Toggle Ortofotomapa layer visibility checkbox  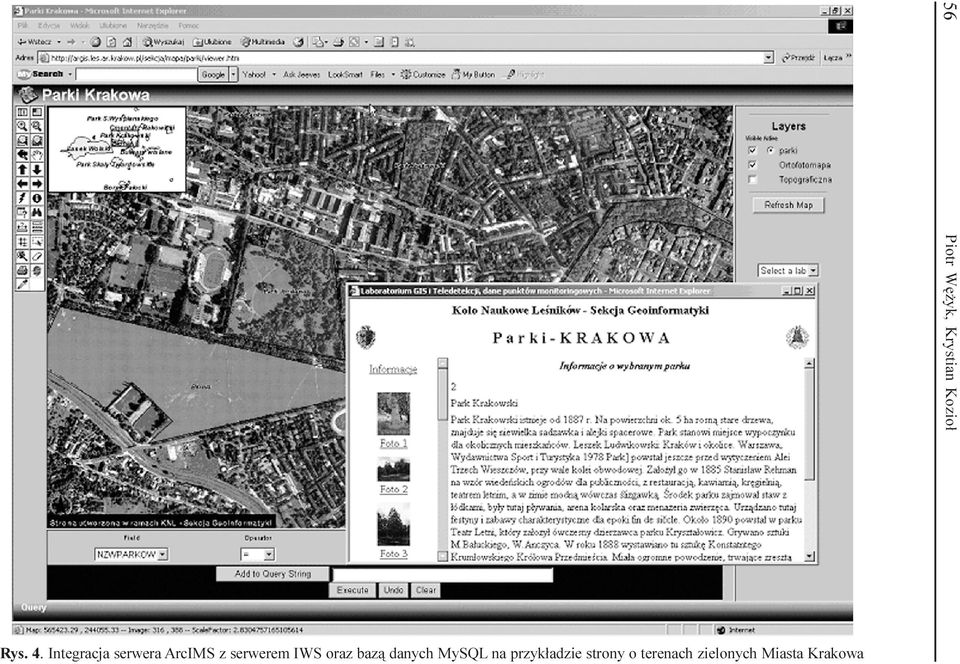pos(752,165)
